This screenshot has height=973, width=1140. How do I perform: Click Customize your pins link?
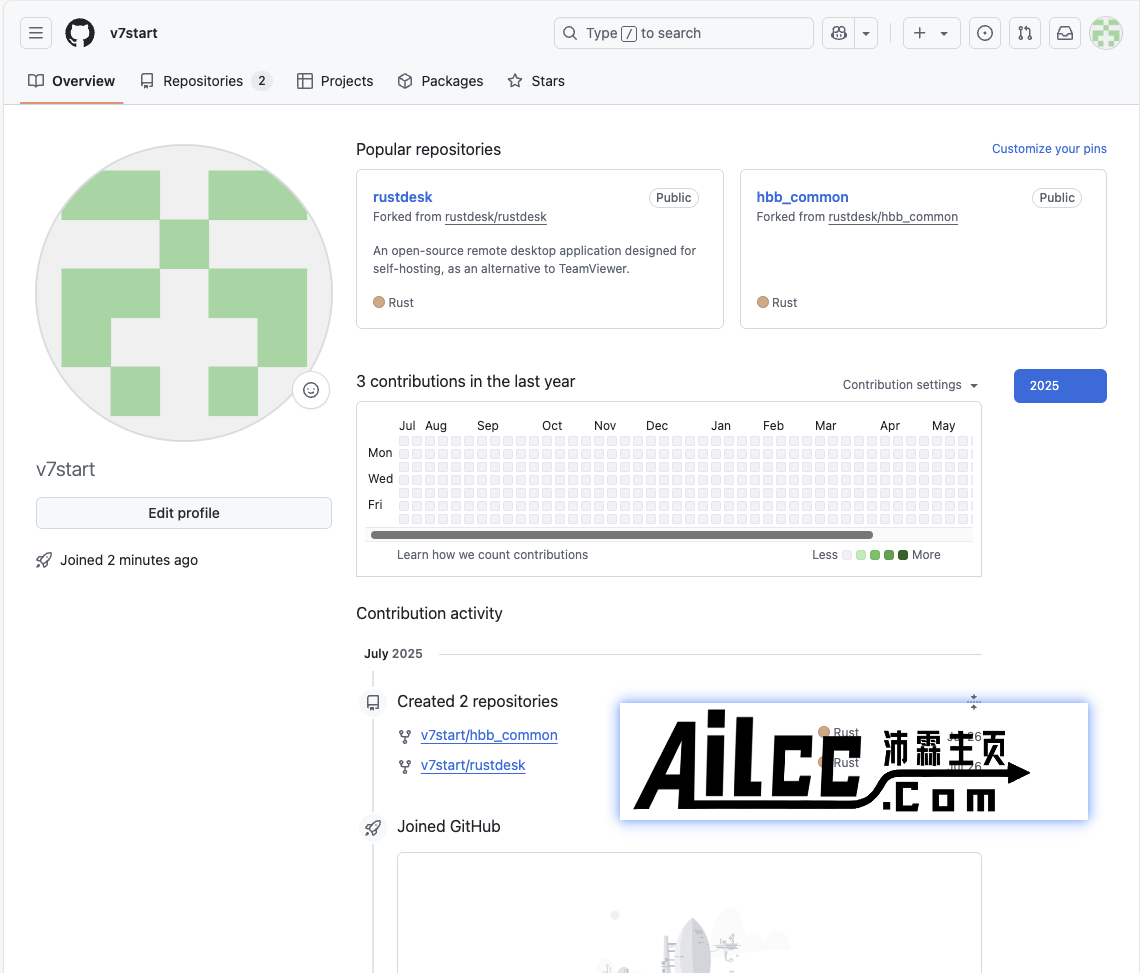point(1049,148)
